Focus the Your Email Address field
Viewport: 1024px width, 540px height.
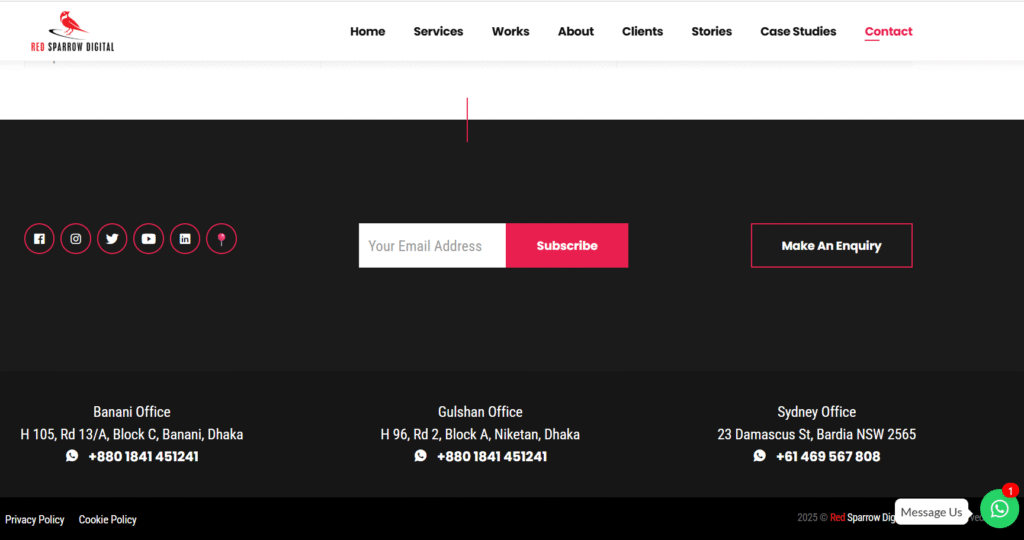(432, 246)
